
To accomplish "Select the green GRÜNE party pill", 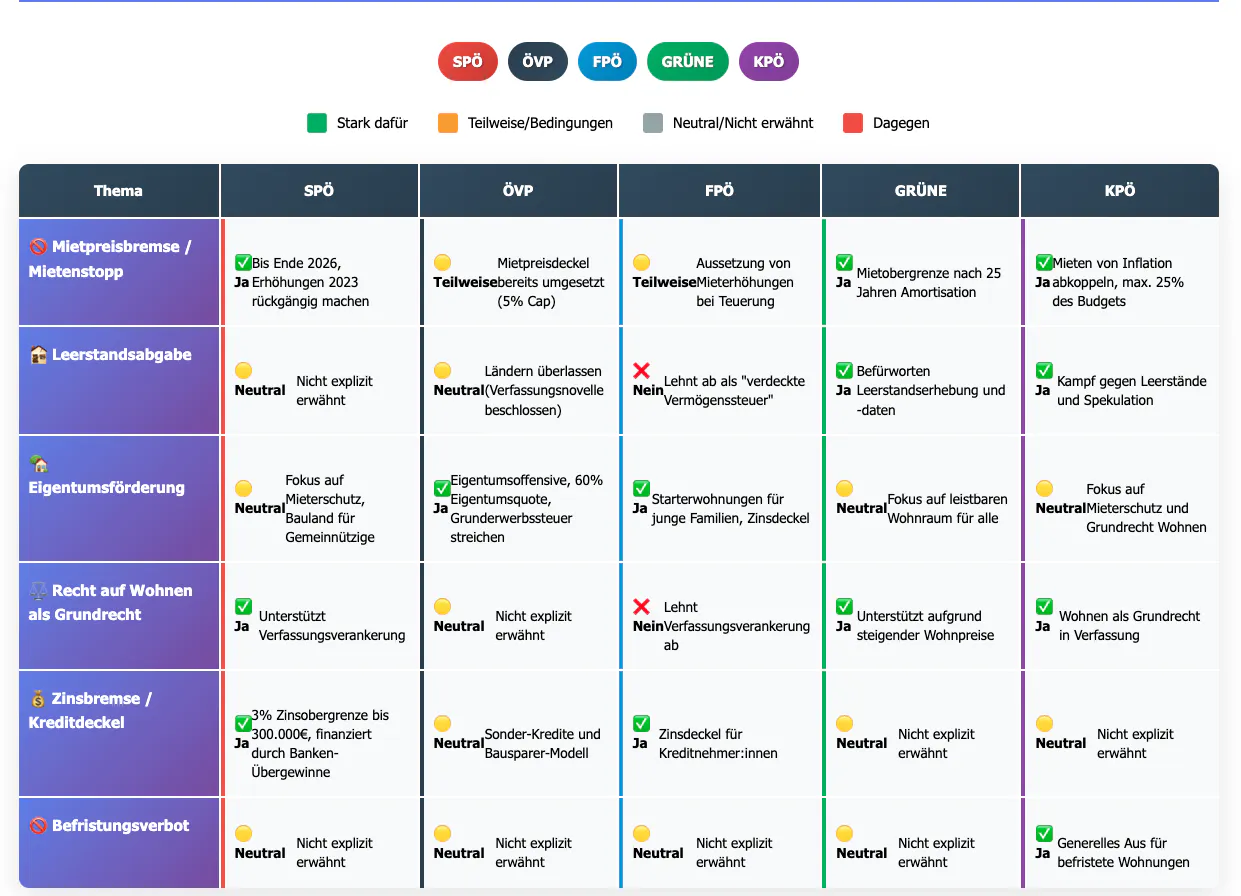I will point(688,62).
